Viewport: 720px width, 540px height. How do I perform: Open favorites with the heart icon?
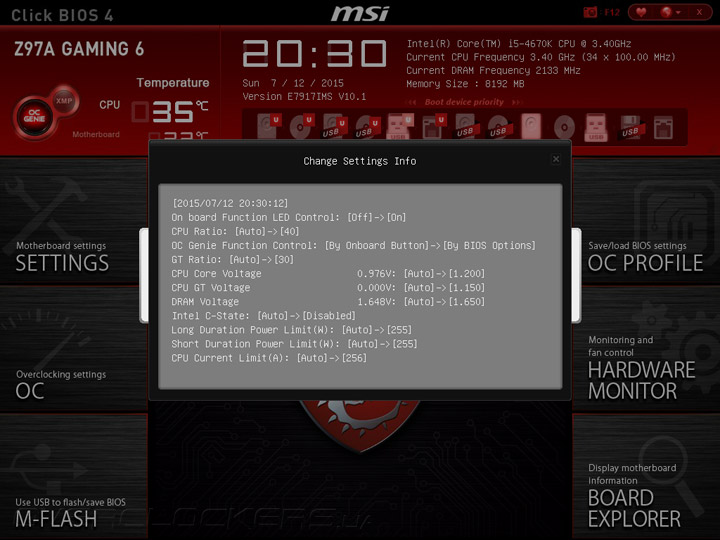point(641,12)
